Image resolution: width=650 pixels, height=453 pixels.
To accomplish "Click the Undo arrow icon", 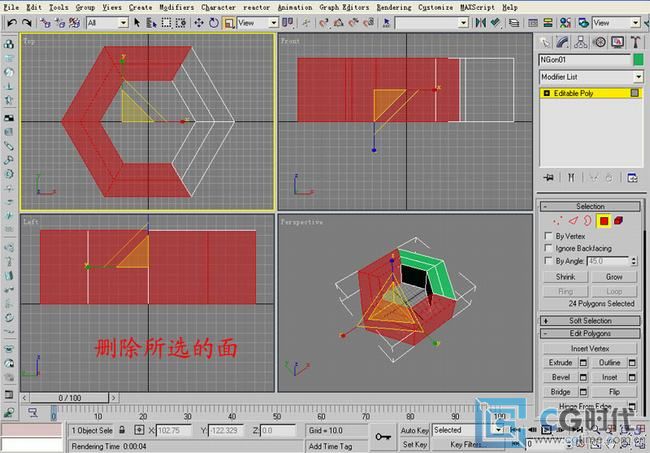I will pos(12,22).
